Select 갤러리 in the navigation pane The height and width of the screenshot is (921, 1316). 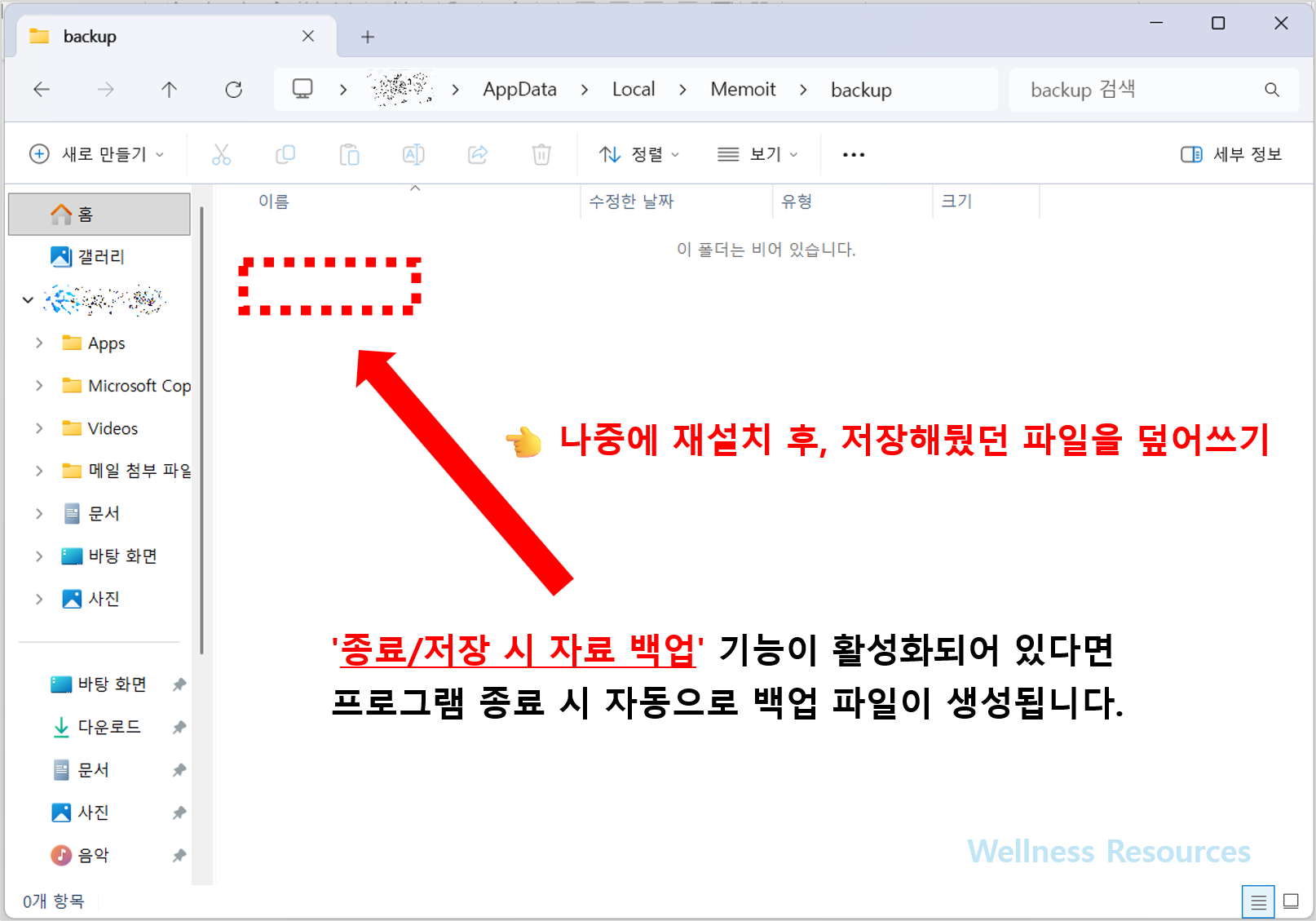click(99, 257)
